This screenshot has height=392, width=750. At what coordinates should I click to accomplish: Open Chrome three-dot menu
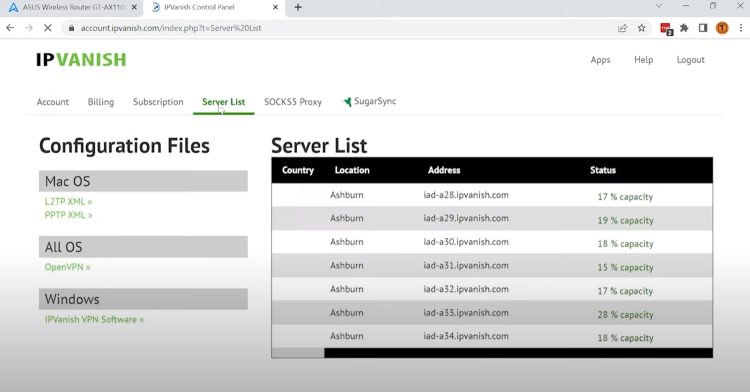741,28
